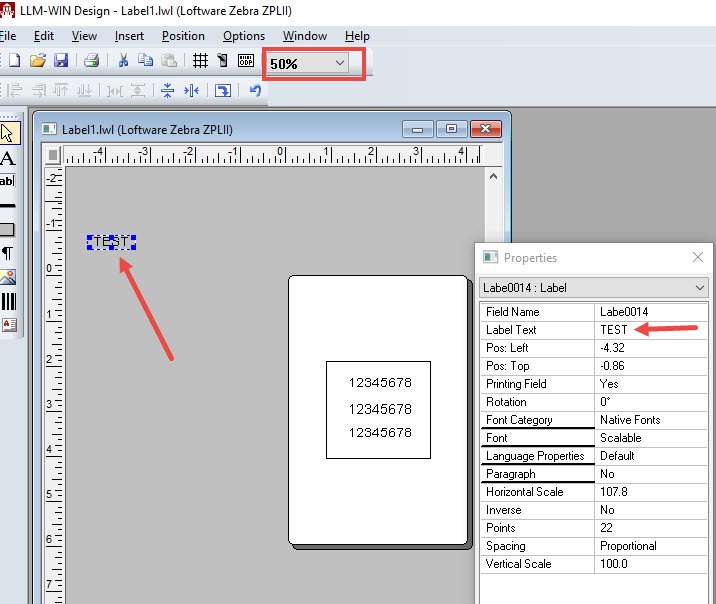Close the Properties panel
The image size is (716, 604).
(698, 257)
